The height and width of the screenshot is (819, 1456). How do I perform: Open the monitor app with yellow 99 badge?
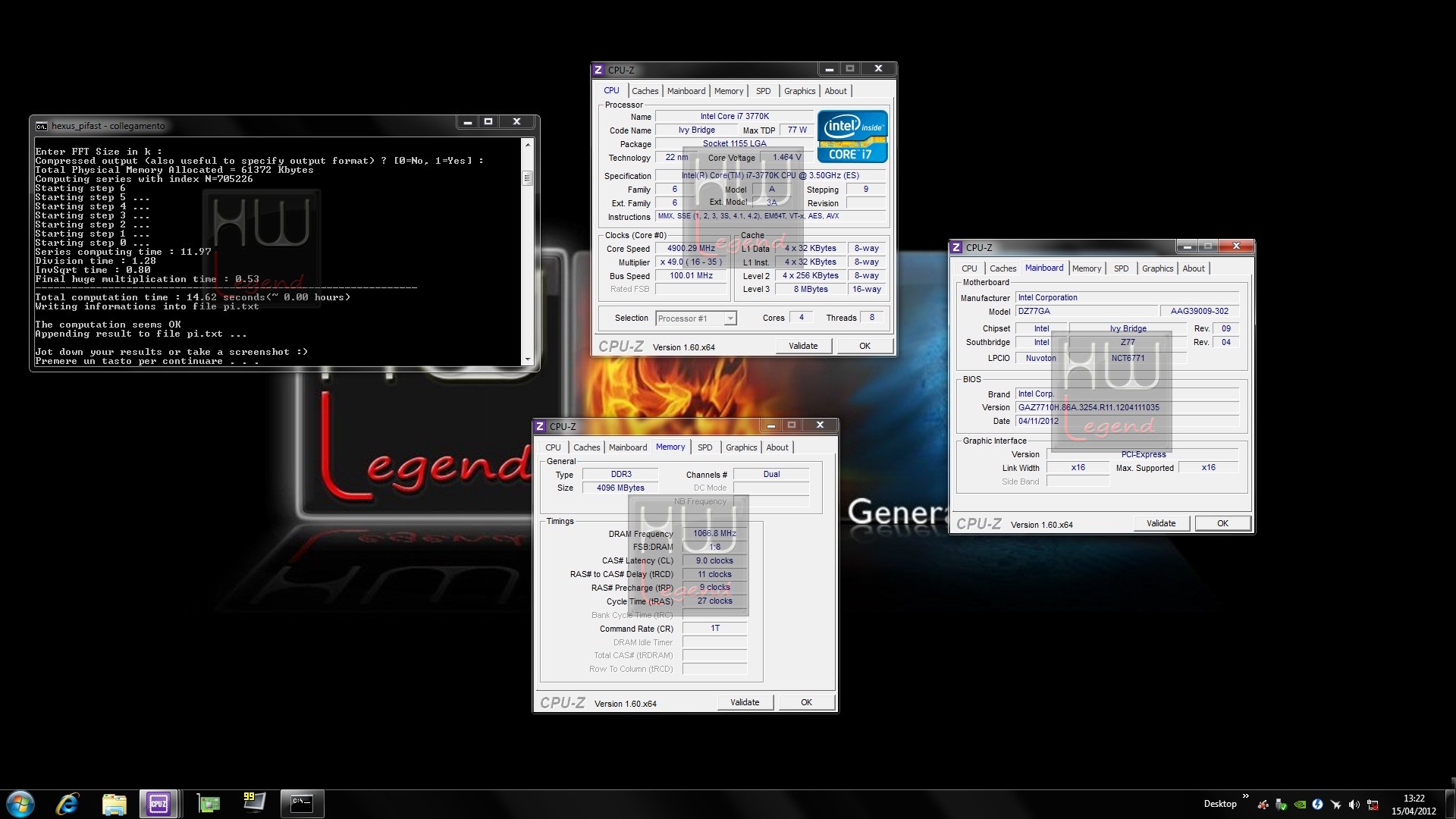(x=254, y=802)
